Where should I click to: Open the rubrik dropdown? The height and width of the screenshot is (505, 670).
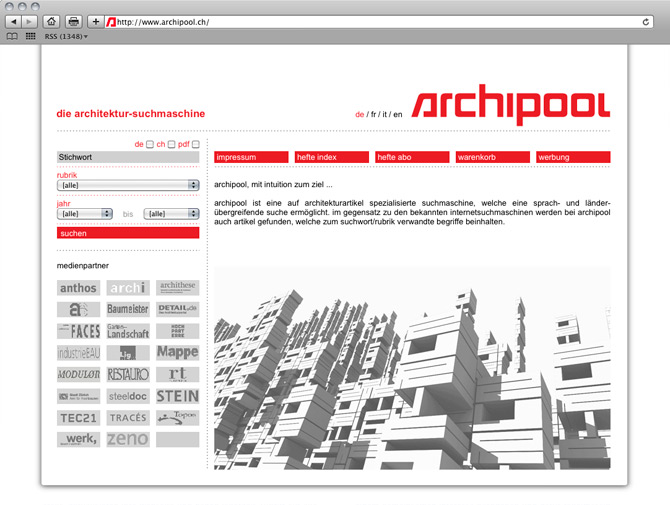128,185
